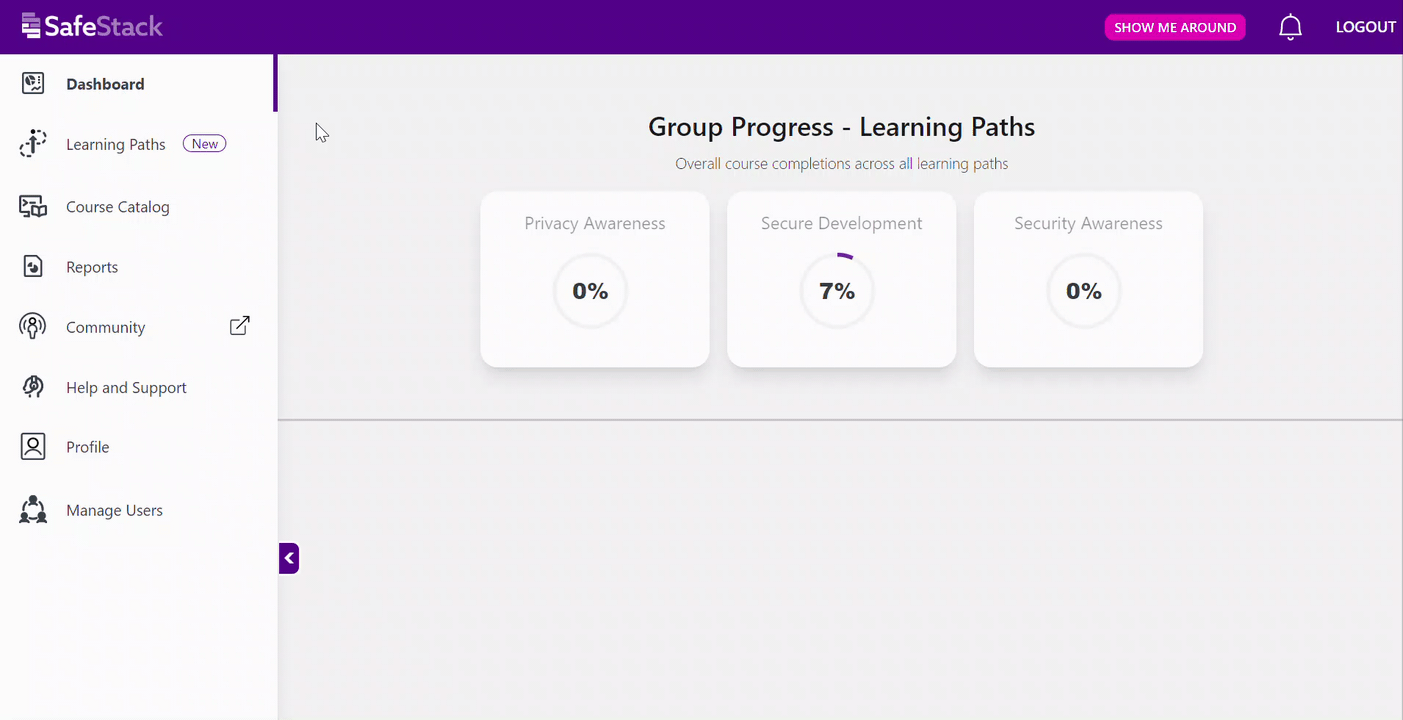Select the Community icon in the sidebar
This screenshot has width=1403, height=720.
32,326
